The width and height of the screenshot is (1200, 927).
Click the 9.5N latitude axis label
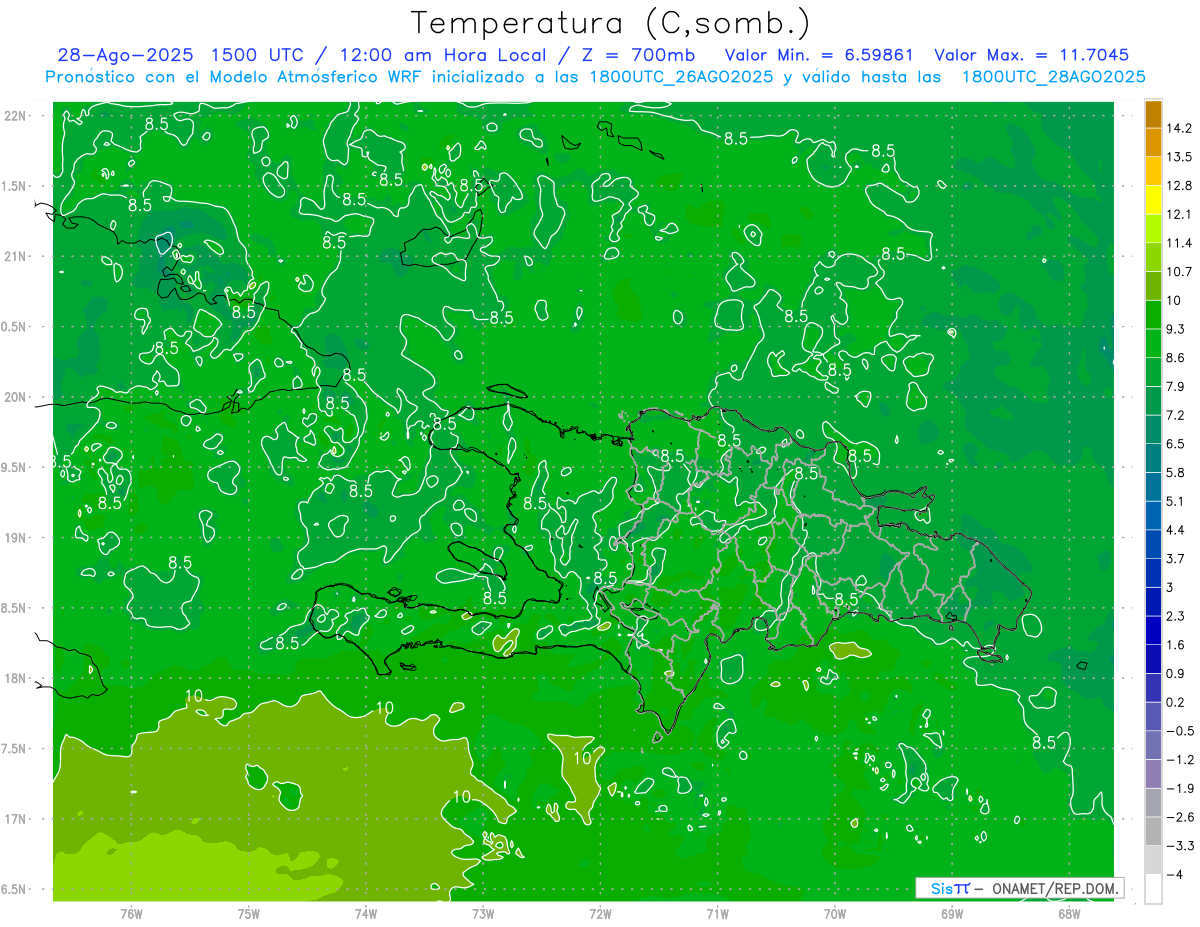tap(15, 468)
